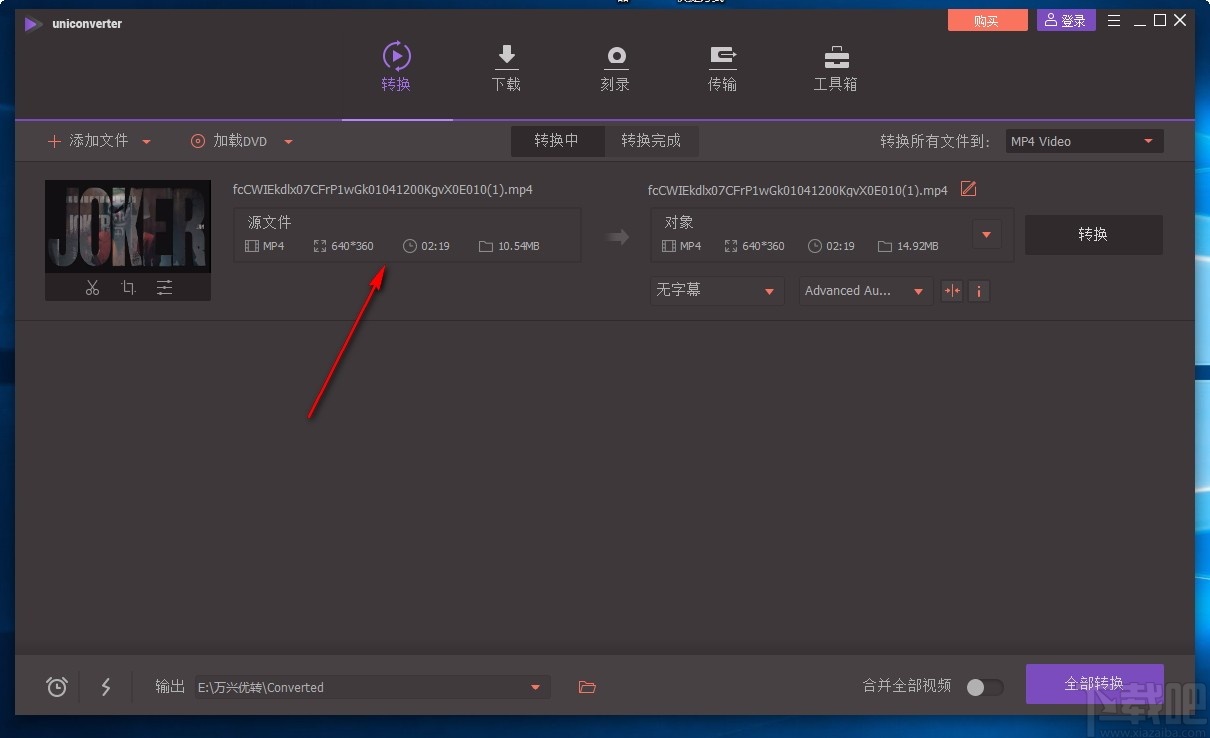Open the output folder icon
Image resolution: width=1210 pixels, height=738 pixels.
click(x=587, y=687)
